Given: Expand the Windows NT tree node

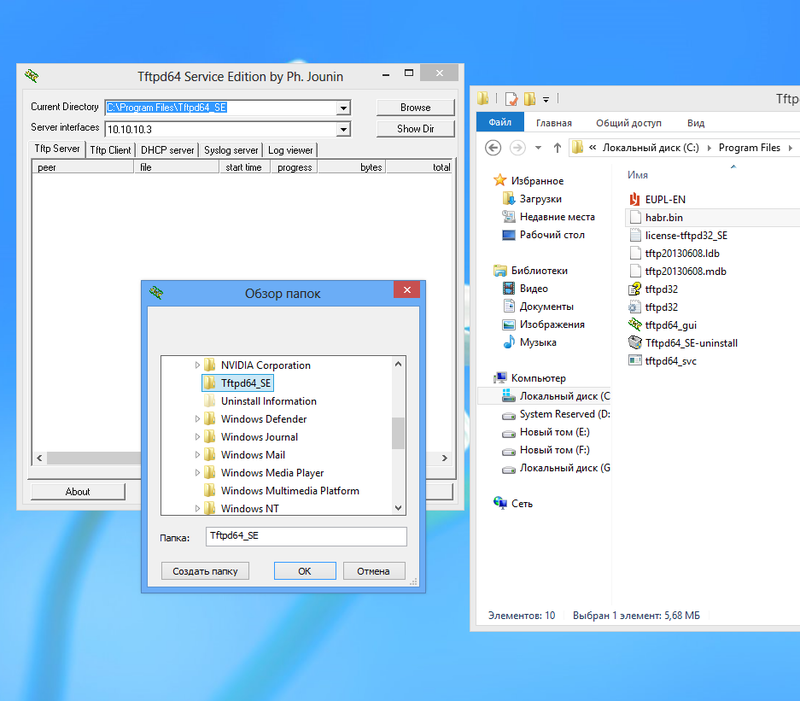Looking at the screenshot, I should click(197, 508).
